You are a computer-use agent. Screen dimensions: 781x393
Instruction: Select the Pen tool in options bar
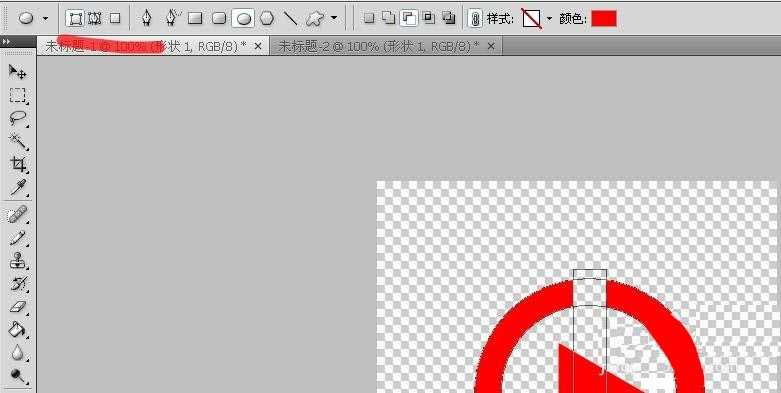click(146, 18)
